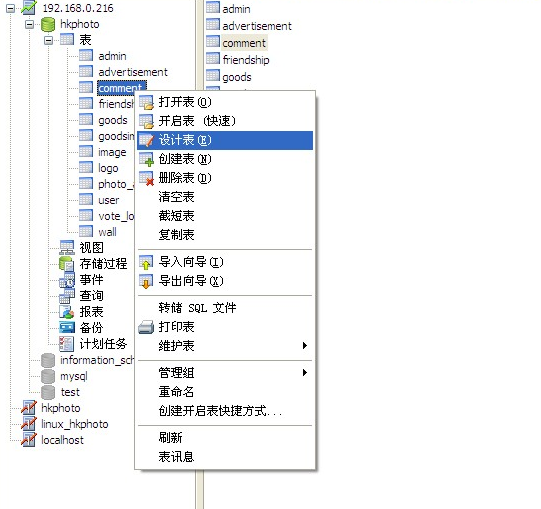541x509 pixels.
Task: Select the 存储过程 node
Action: tap(104, 264)
